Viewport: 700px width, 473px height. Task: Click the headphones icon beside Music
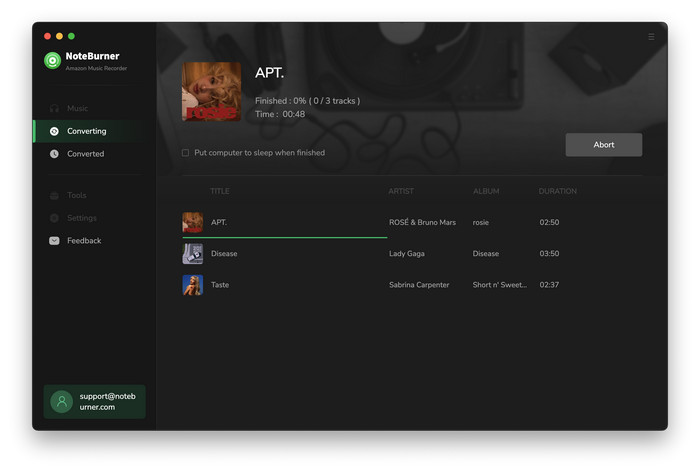(x=54, y=108)
